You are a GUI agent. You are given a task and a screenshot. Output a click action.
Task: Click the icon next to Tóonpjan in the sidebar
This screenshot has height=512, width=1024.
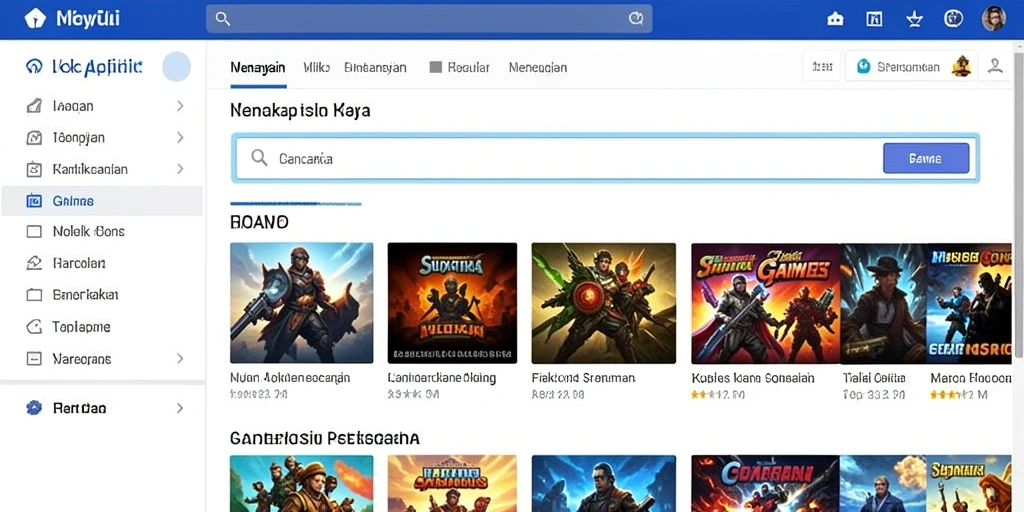click(x=34, y=138)
